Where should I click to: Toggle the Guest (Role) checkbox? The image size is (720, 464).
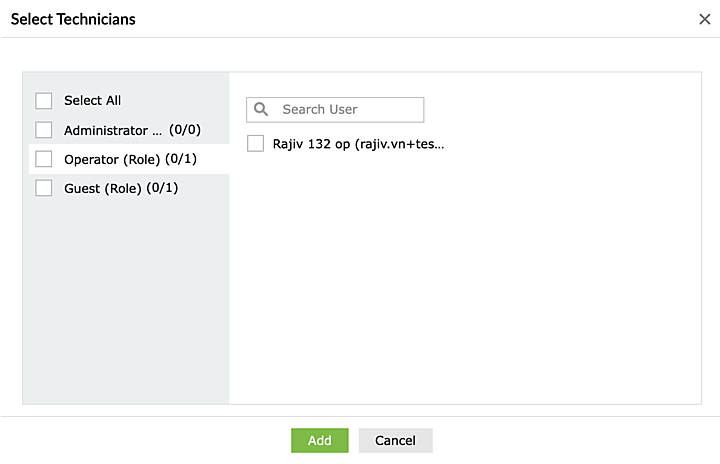44,188
